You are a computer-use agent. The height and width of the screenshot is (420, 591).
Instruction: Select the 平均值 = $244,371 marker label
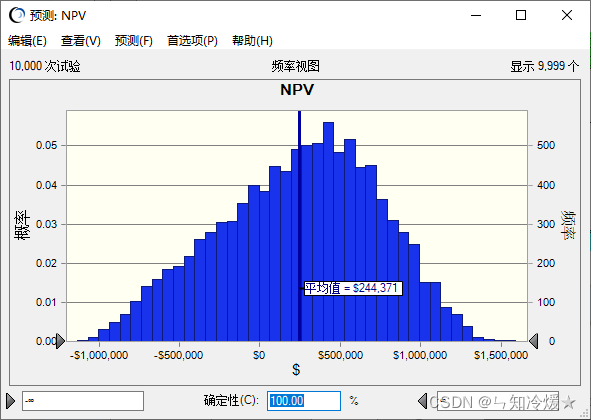pyautogui.click(x=353, y=288)
